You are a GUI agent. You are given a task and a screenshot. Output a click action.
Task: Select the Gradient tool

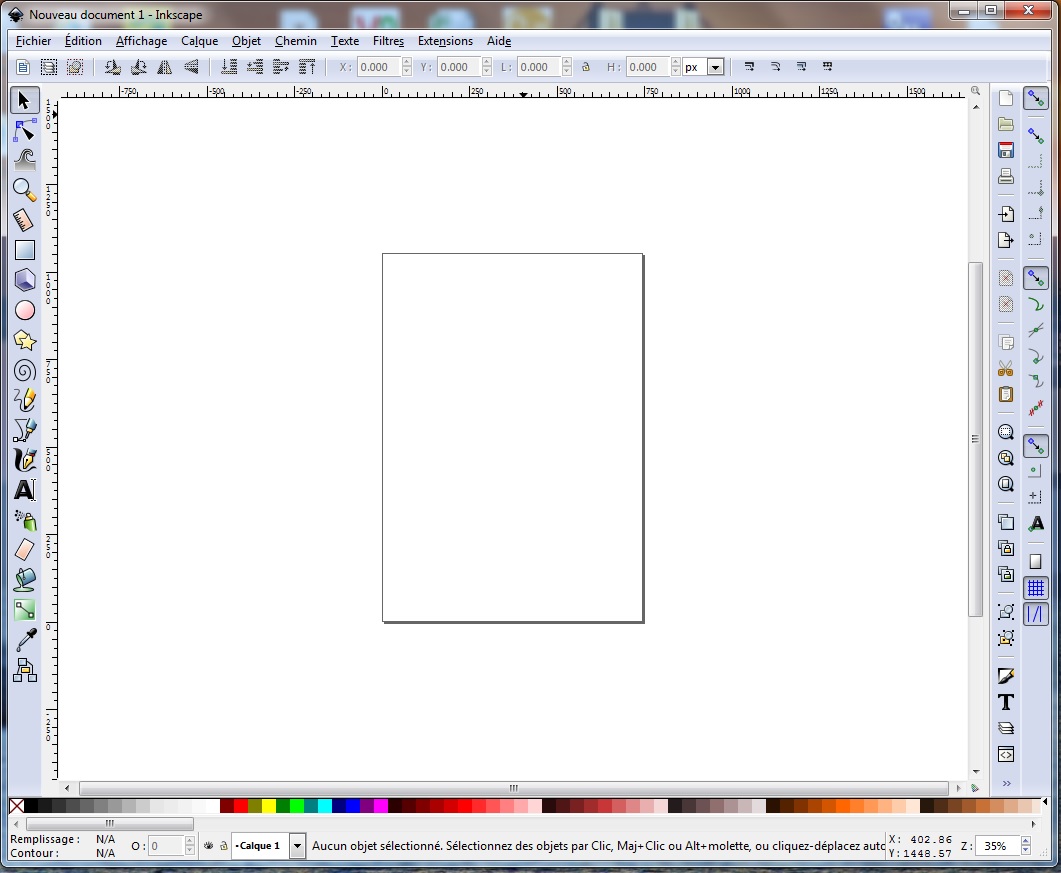tap(24, 610)
